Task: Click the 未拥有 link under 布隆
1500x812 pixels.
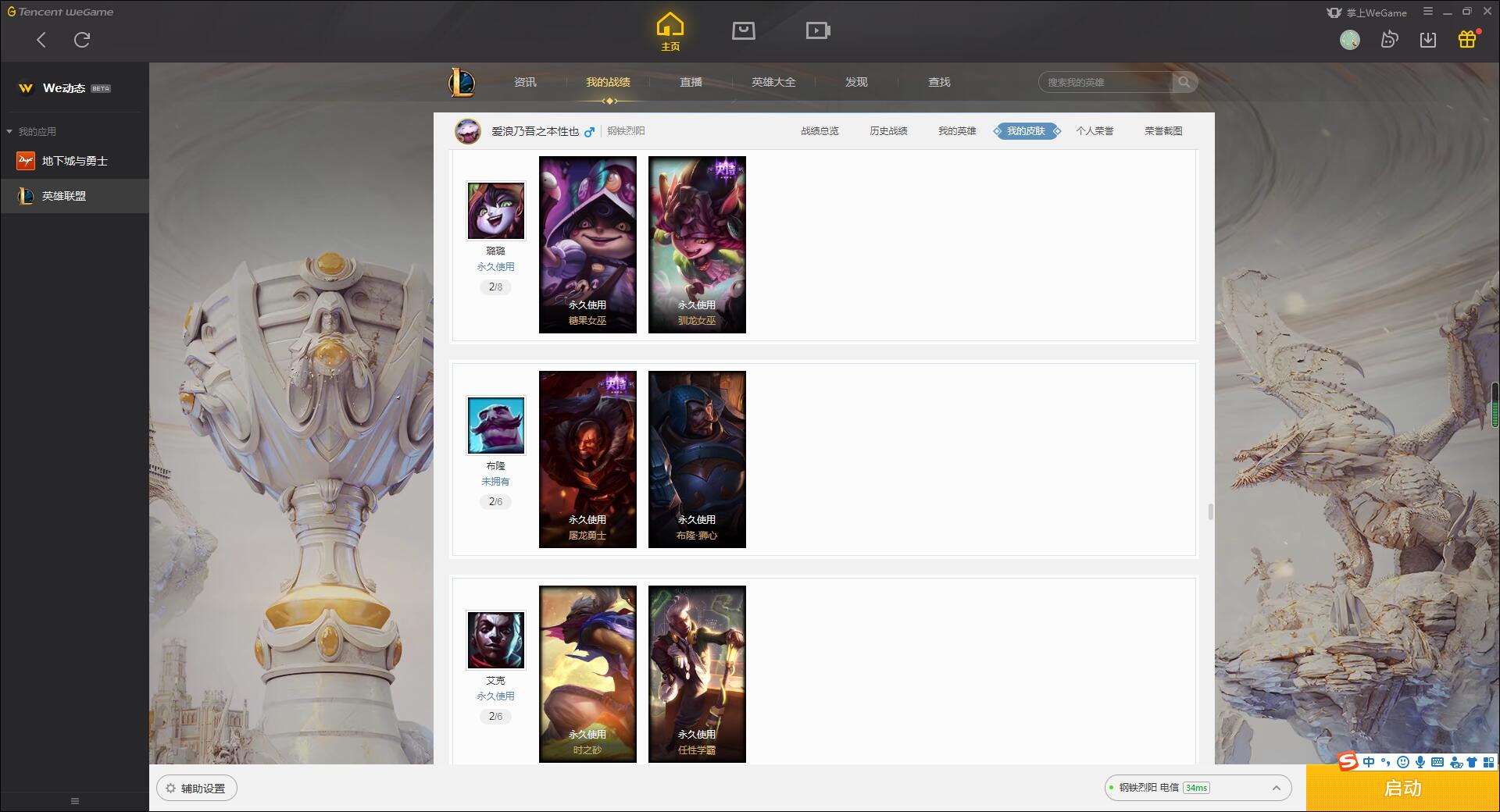Action: pos(495,482)
